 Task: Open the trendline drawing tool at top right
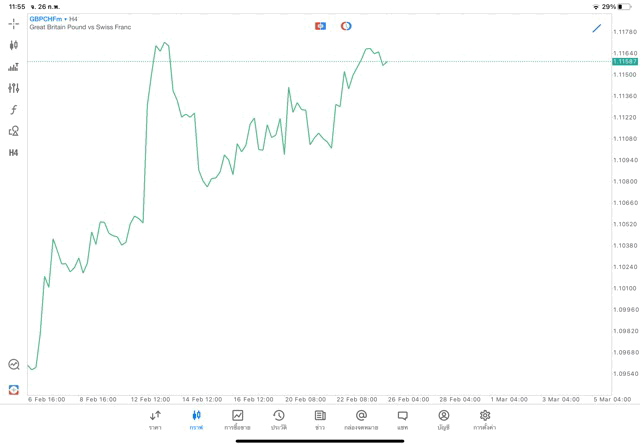[x=597, y=28]
